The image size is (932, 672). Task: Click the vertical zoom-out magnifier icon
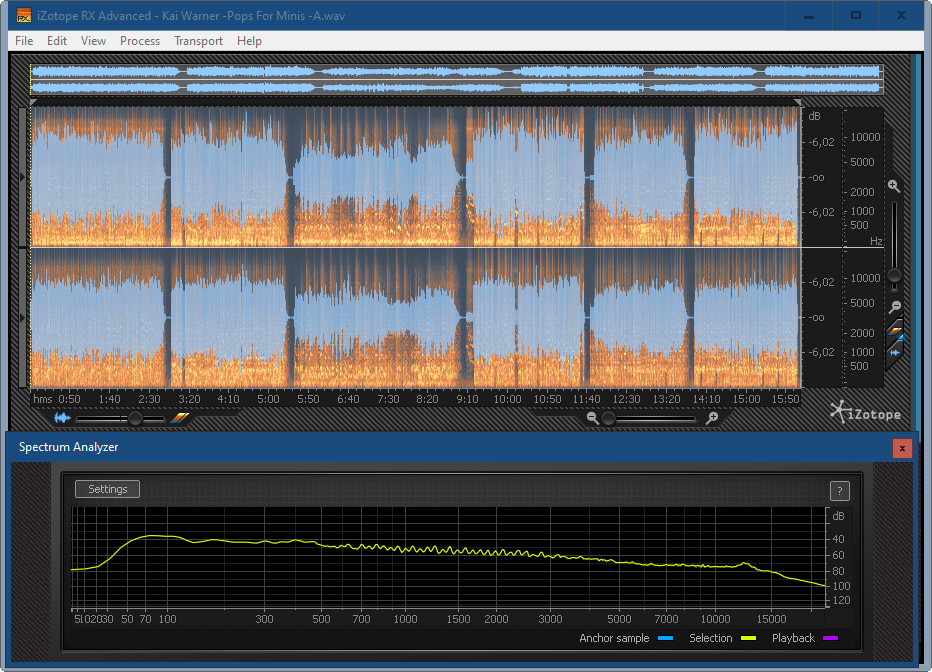point(895,307)
